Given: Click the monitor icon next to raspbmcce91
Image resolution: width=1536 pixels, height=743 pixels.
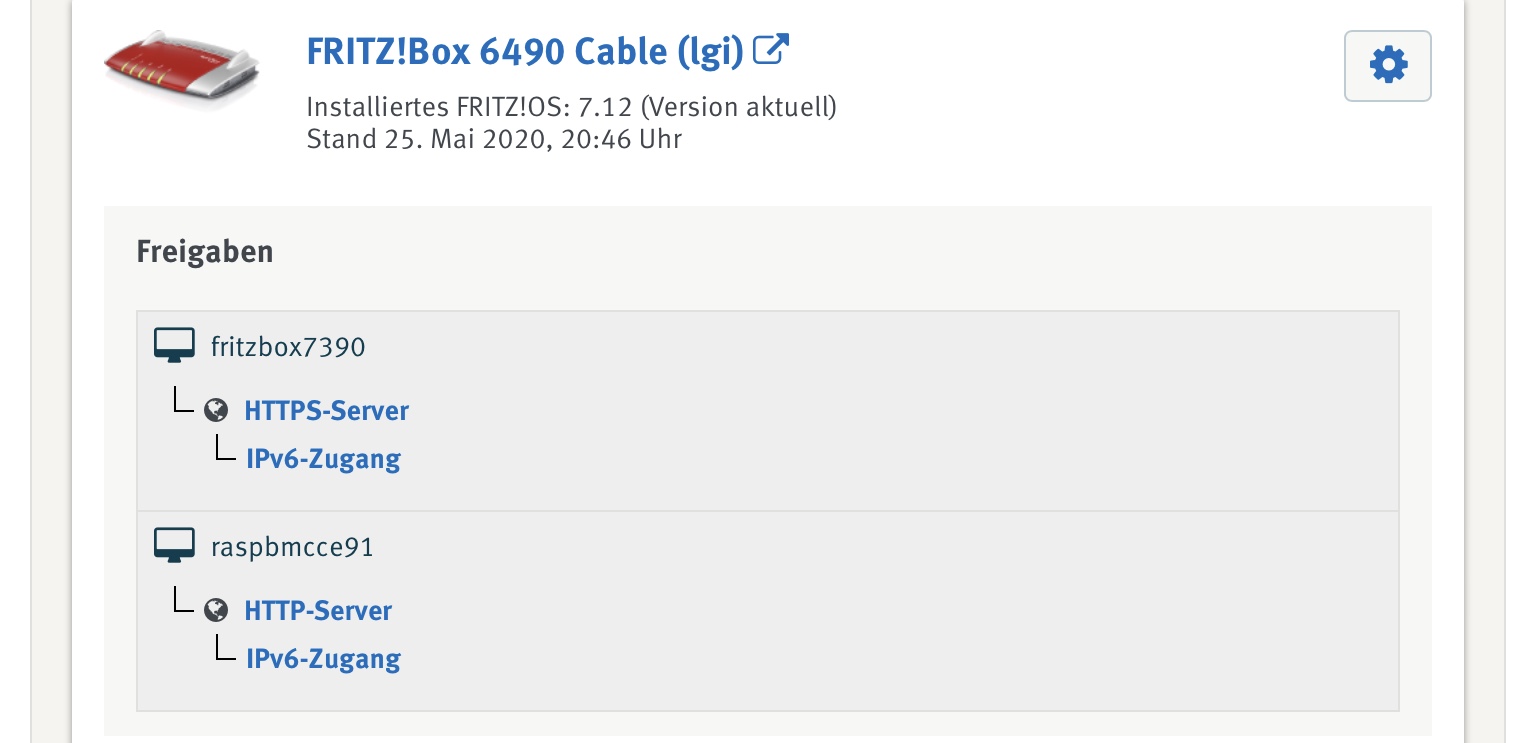Looking at the screenshot, I should click(x=174, y=546).
